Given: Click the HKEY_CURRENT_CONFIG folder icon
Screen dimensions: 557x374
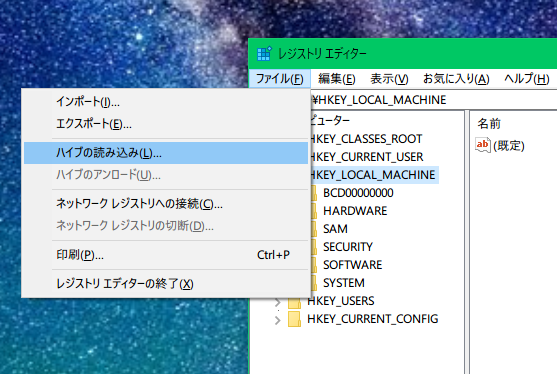Looking at the screenshot, I should coord(294,319).
